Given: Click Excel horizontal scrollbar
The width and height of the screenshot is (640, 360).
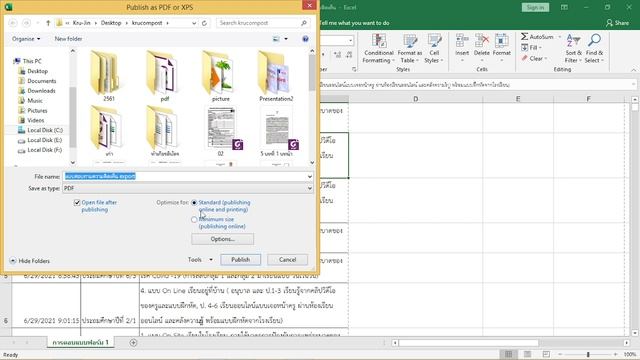Looking at the screenshot, I should 469,343.
